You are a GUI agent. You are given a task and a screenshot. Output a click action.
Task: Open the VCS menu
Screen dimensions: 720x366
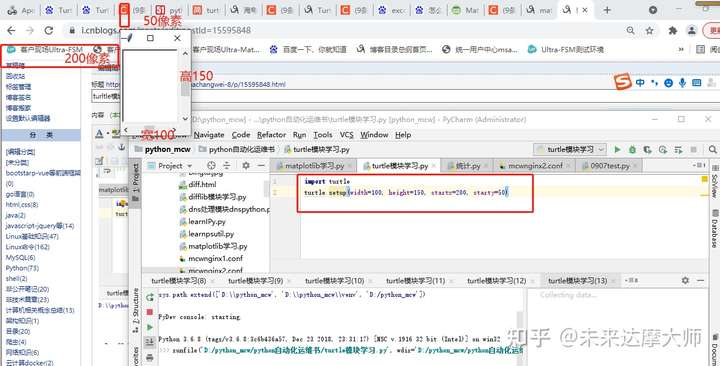[347, 135]
